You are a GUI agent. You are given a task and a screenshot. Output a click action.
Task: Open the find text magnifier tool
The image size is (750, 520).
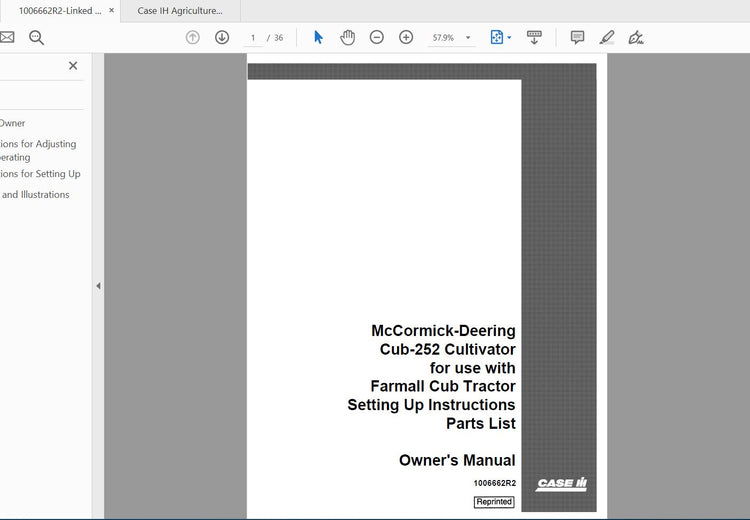(x=36, y=37)
